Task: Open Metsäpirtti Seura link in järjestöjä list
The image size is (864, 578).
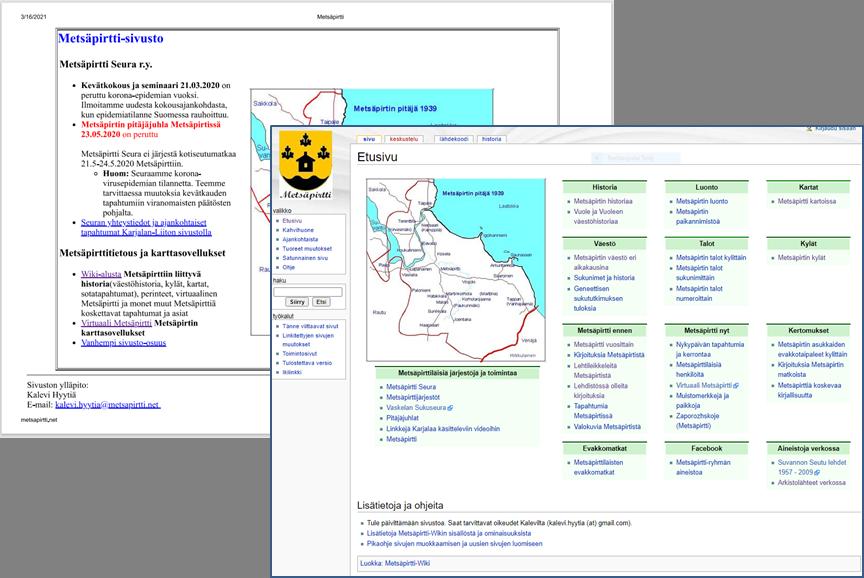Action: pos(411,387)
